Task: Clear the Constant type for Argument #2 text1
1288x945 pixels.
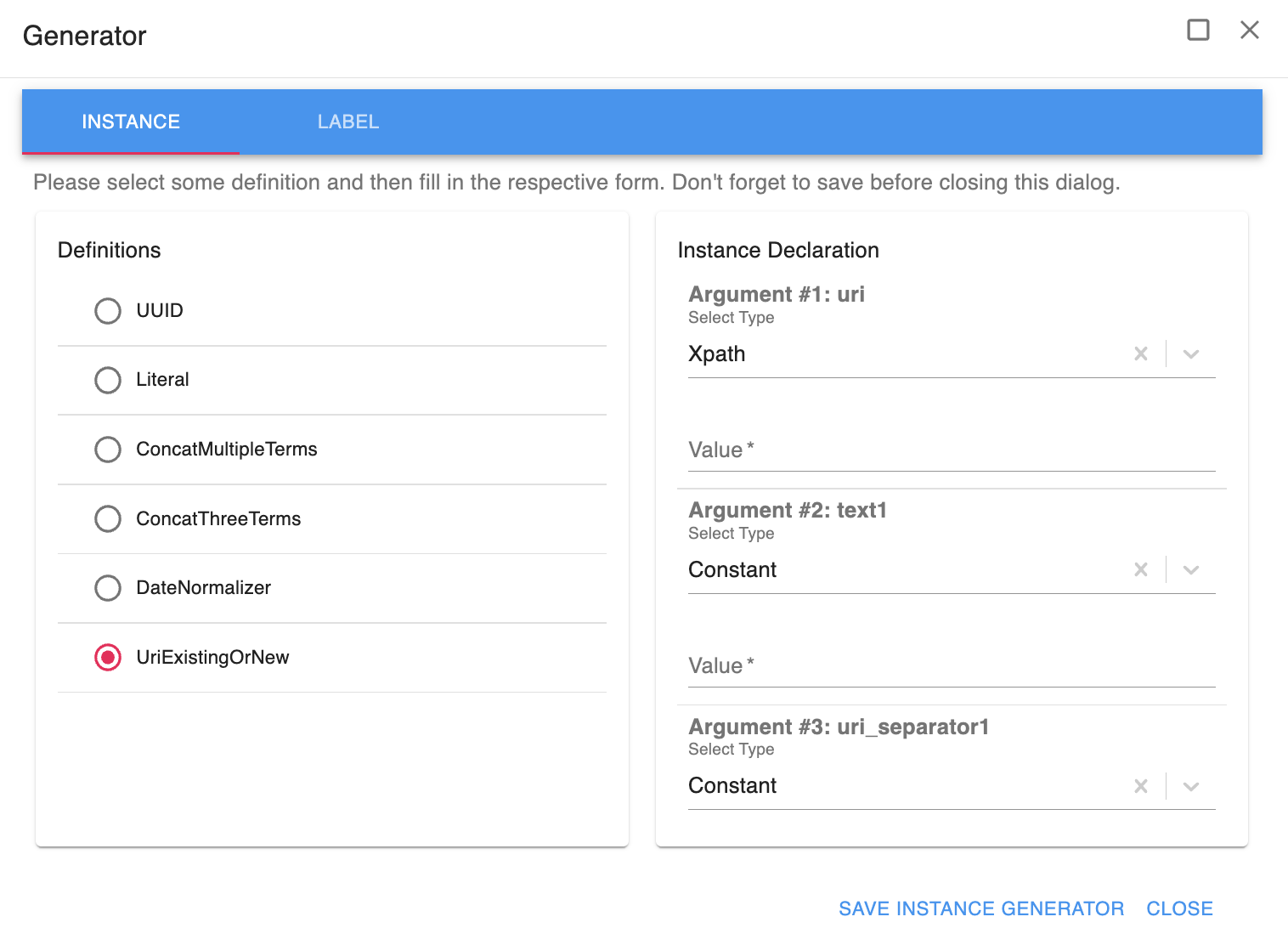Action: (1140, 569)
